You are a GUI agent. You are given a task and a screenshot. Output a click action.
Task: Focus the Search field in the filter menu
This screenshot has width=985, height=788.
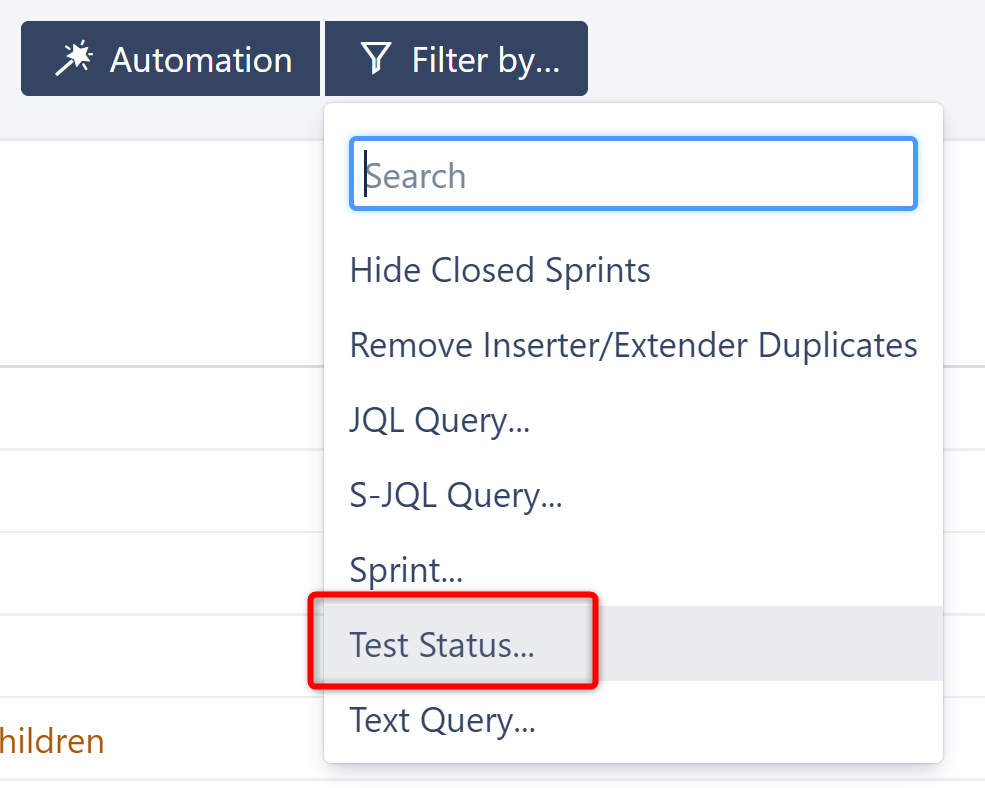(633, 175)
